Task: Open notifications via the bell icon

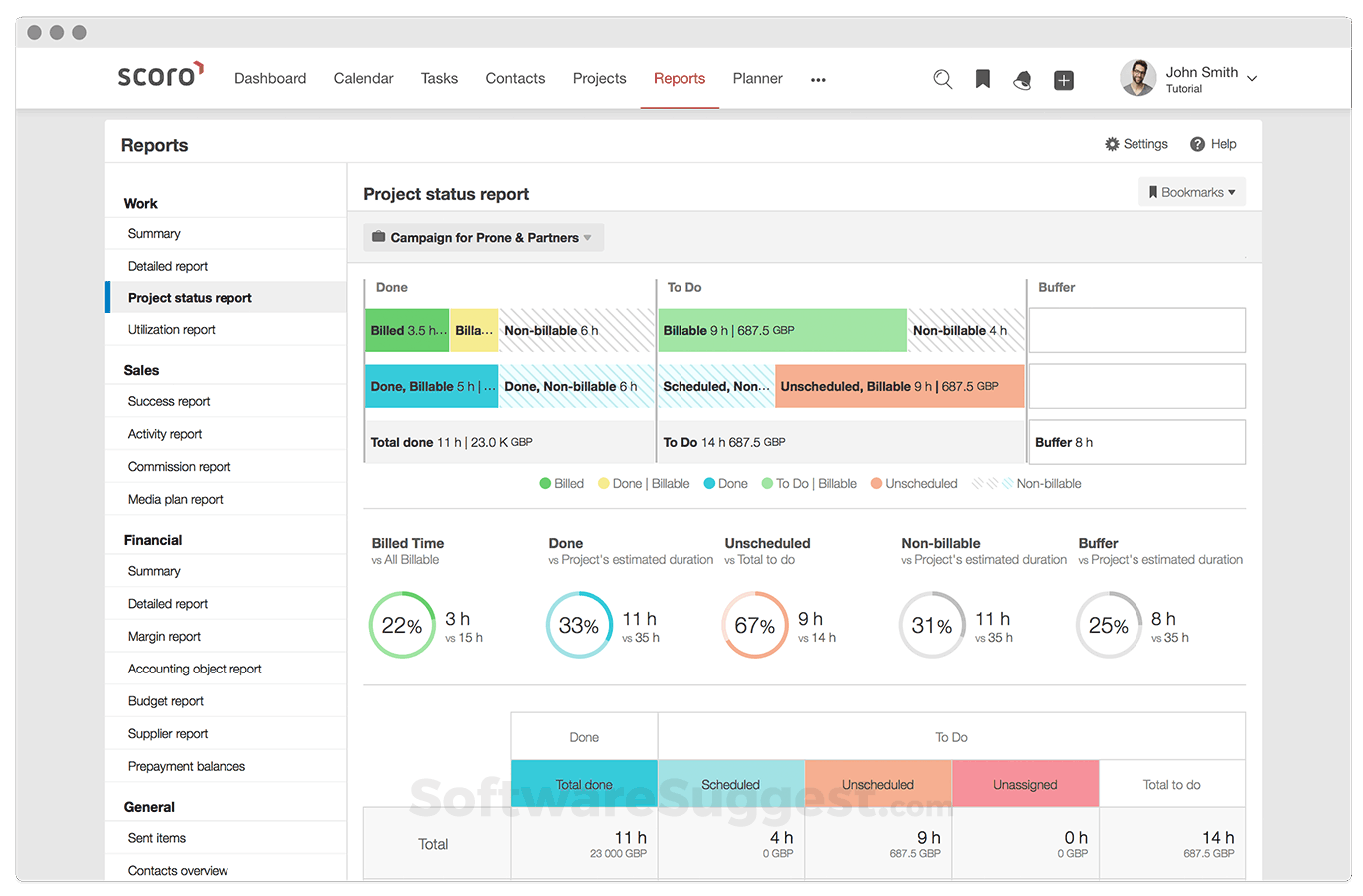Action: 1022,79
